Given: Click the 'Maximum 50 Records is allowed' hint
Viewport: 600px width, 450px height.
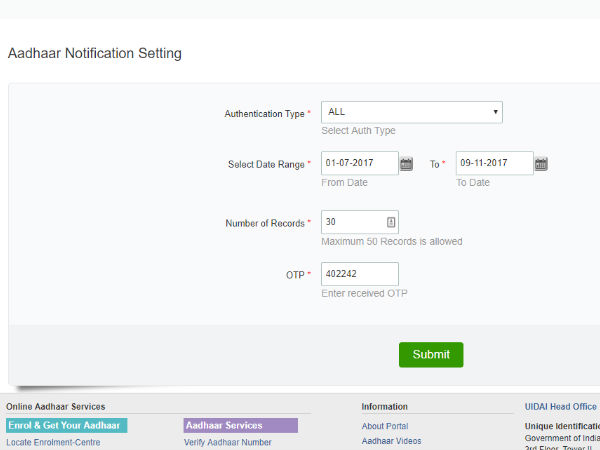Looking at the screenshot, I should [392, 241].
